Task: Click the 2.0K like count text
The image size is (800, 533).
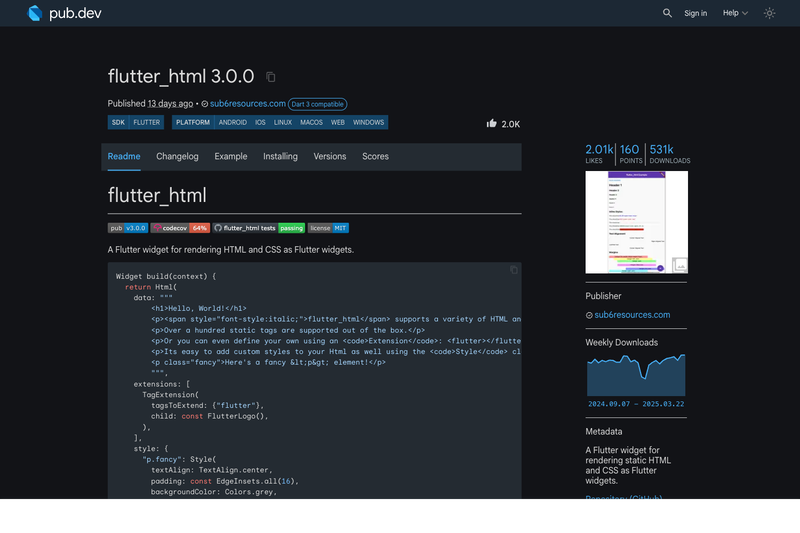Action: [511, 124]
